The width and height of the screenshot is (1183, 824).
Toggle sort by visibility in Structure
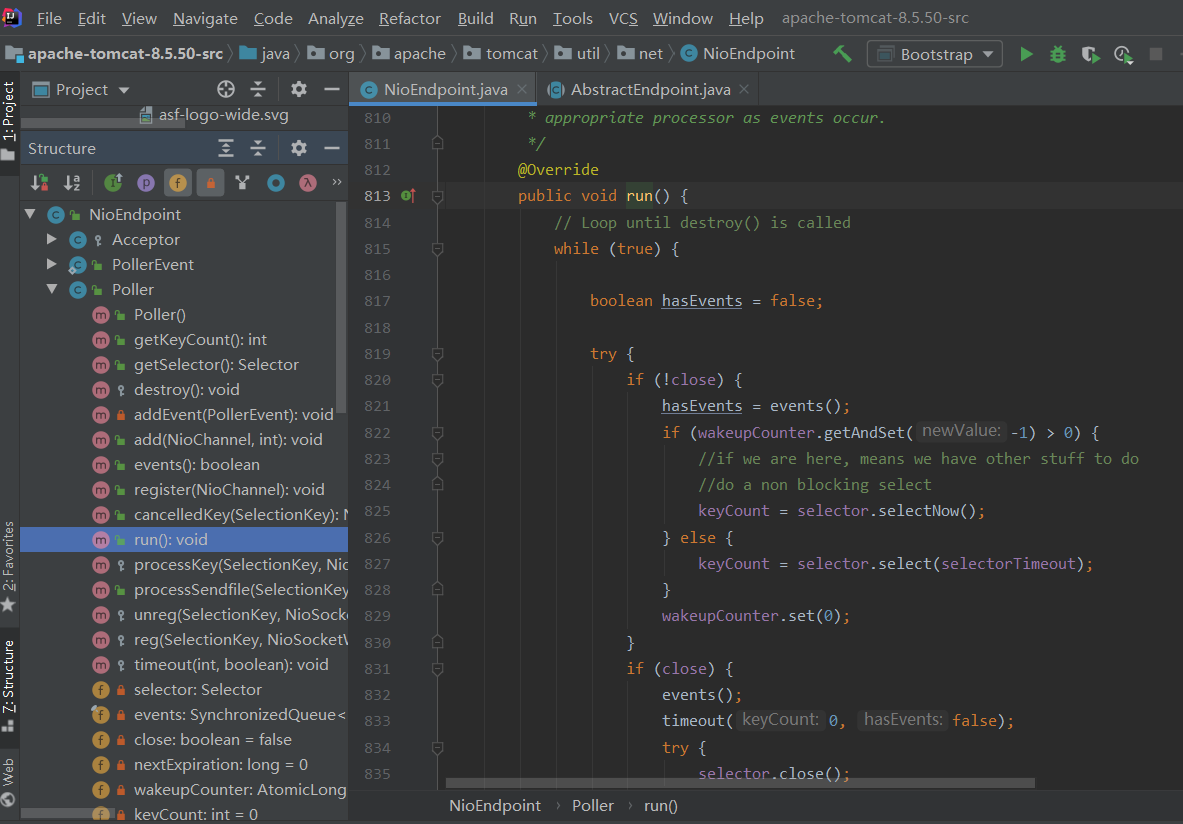[x=39, y=183]
